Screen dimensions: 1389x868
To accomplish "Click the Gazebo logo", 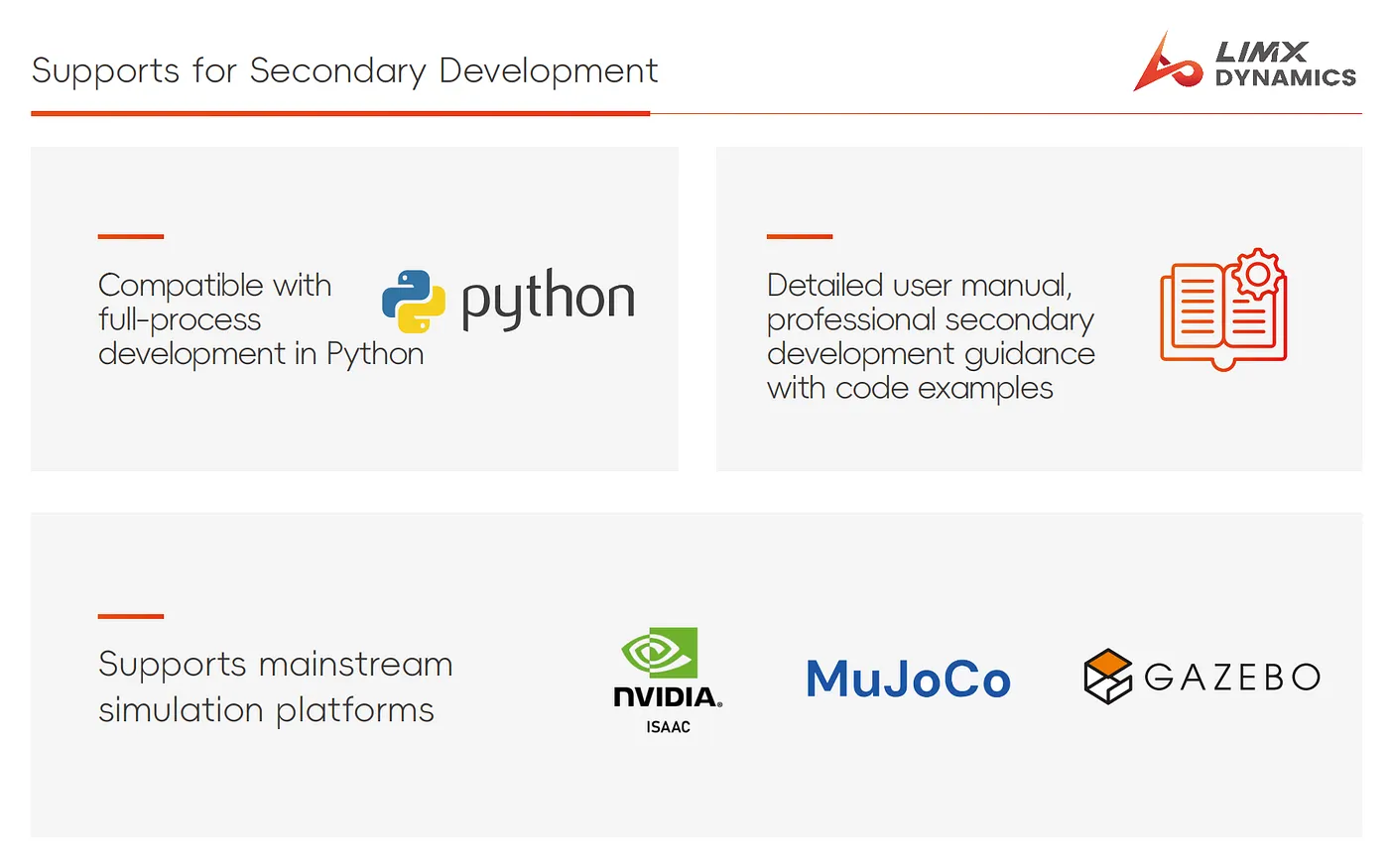I will coord(1202,677).
